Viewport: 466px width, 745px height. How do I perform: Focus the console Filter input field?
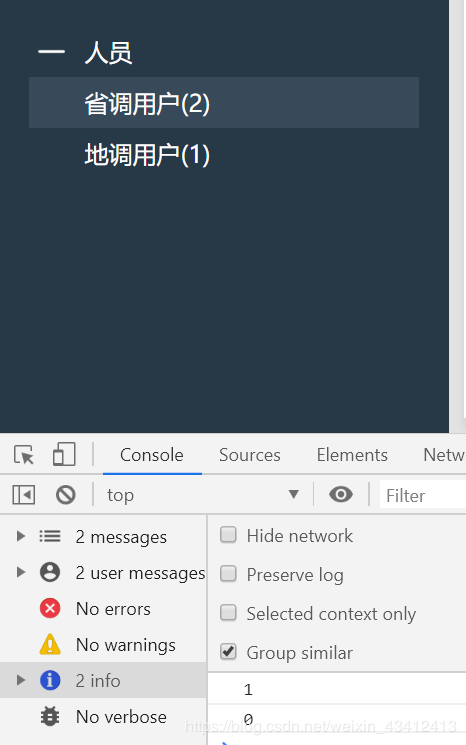423,496
